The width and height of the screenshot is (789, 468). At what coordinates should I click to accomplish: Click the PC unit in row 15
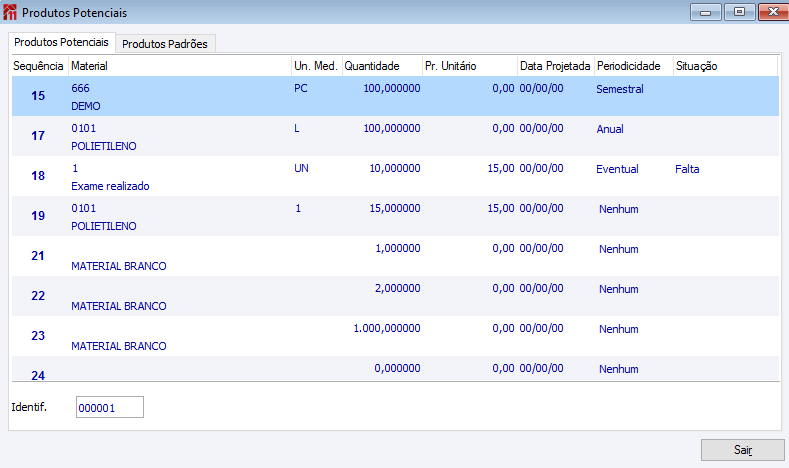coord(300,88)
